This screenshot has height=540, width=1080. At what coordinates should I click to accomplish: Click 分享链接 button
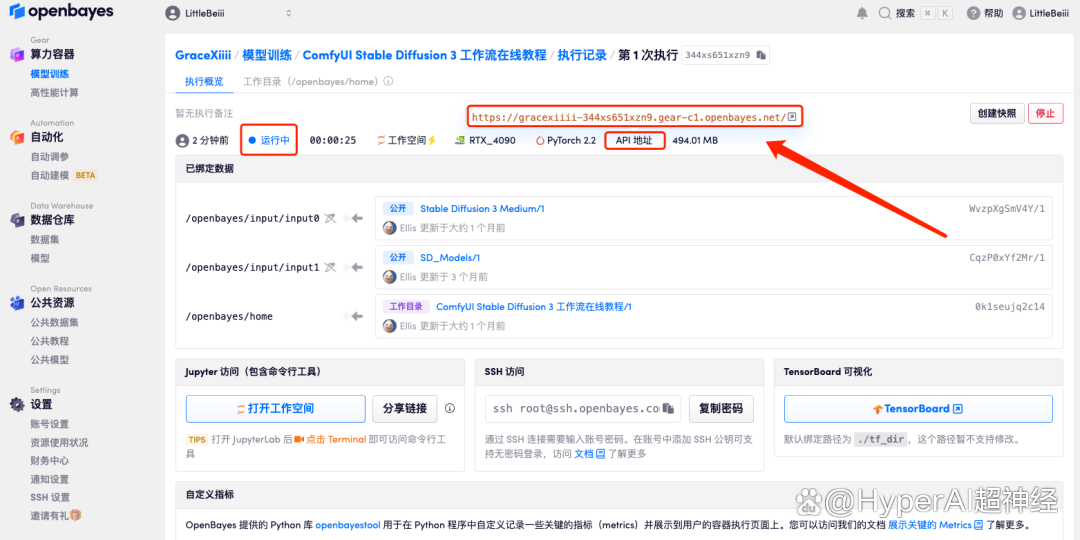(405, 408)
